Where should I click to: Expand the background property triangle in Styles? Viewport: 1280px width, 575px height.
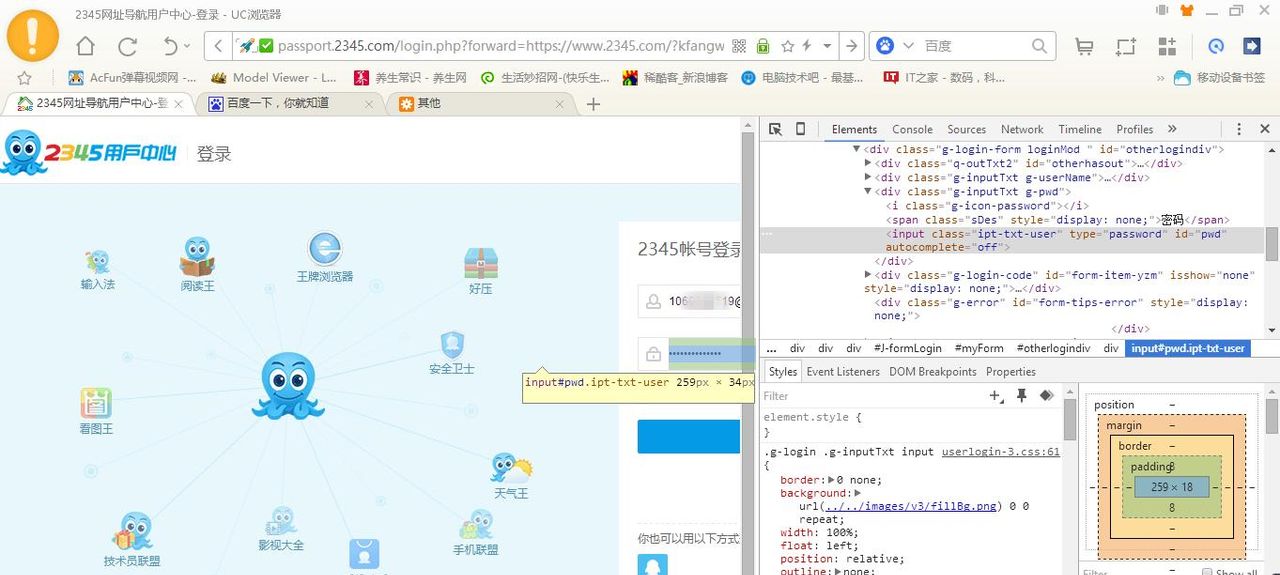pyautogui.click(x=856, y=493)
